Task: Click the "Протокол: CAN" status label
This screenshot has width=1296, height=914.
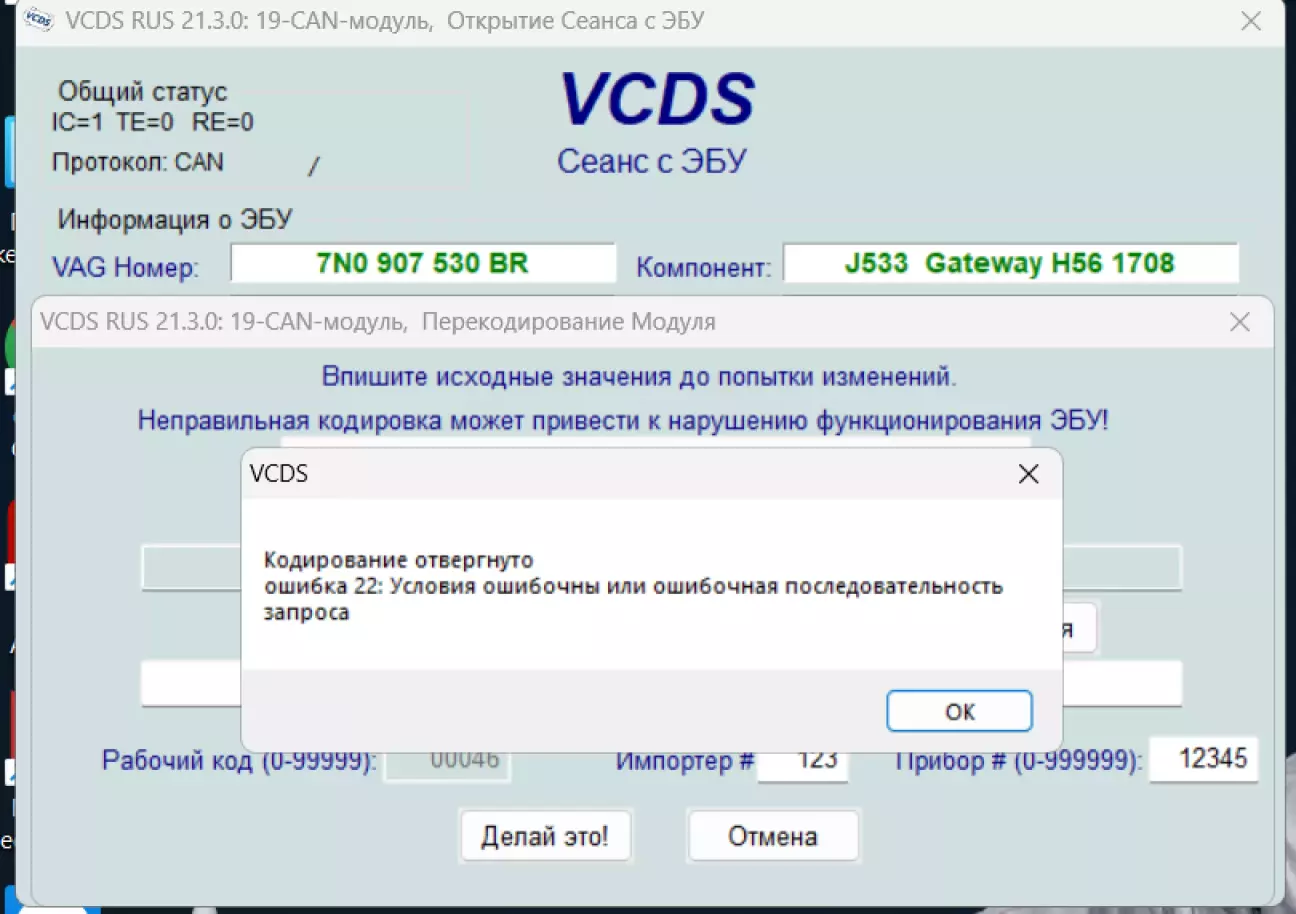Action: point(138,162)
